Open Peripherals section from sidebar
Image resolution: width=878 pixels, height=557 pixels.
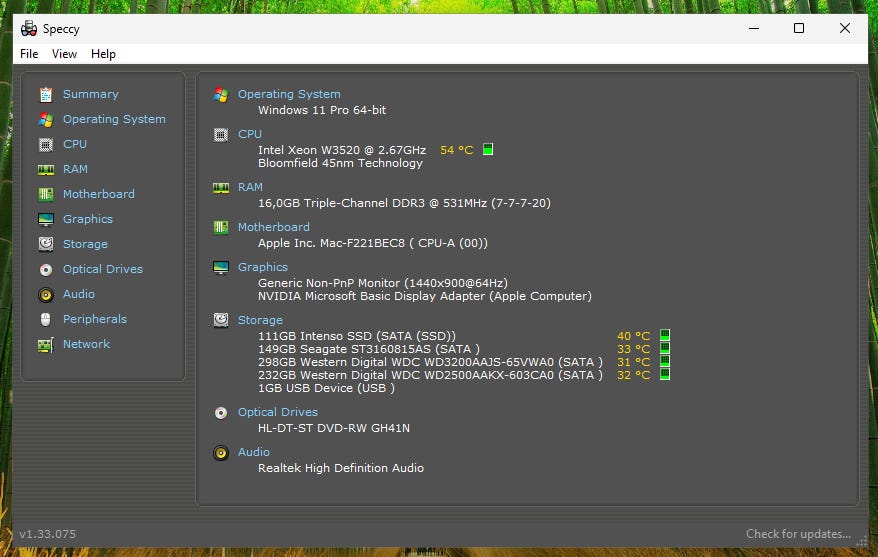(x=95, y=319)
